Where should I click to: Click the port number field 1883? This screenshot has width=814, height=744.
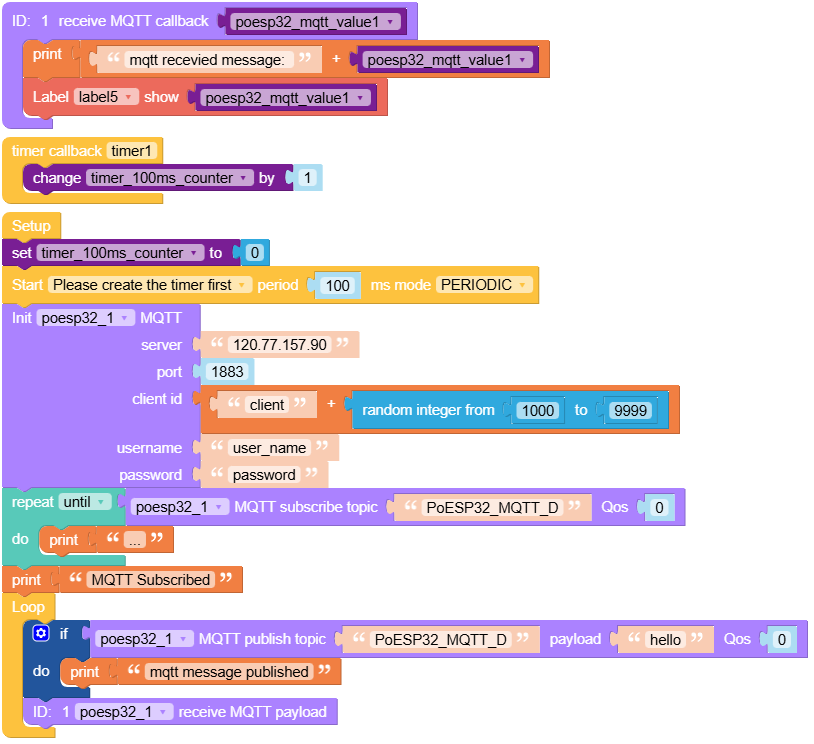click(x=229, y=372)
